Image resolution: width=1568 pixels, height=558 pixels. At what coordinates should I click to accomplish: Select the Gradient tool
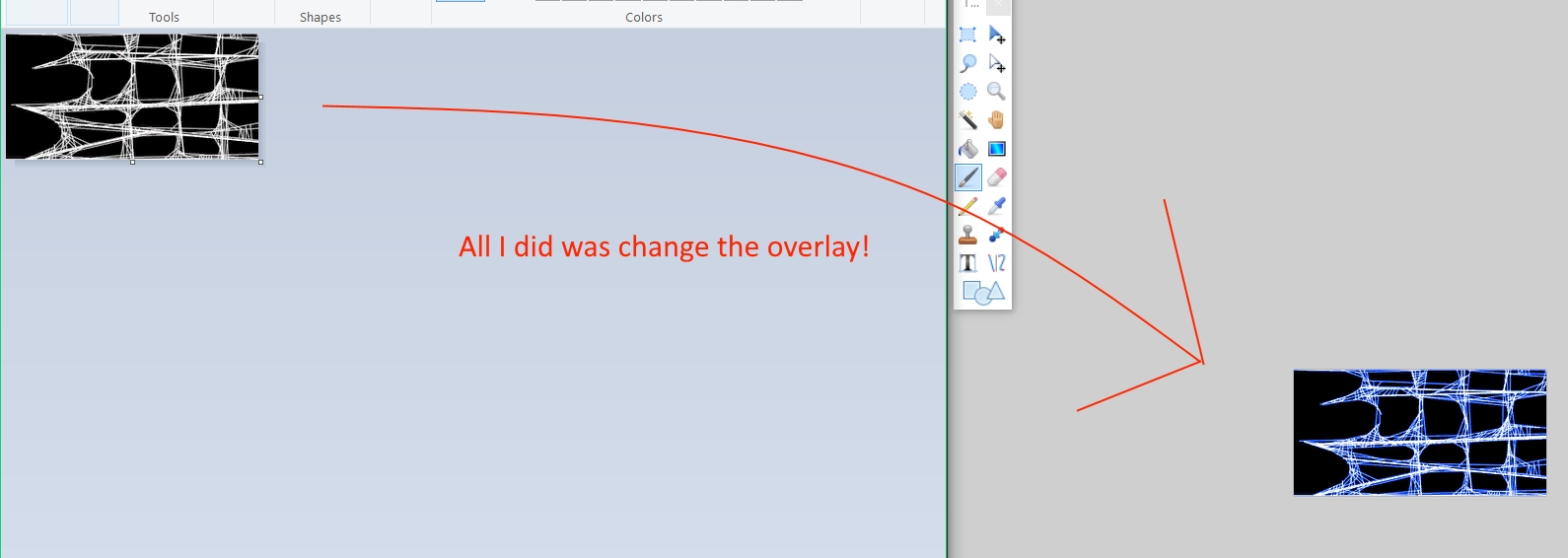[997, 149]
